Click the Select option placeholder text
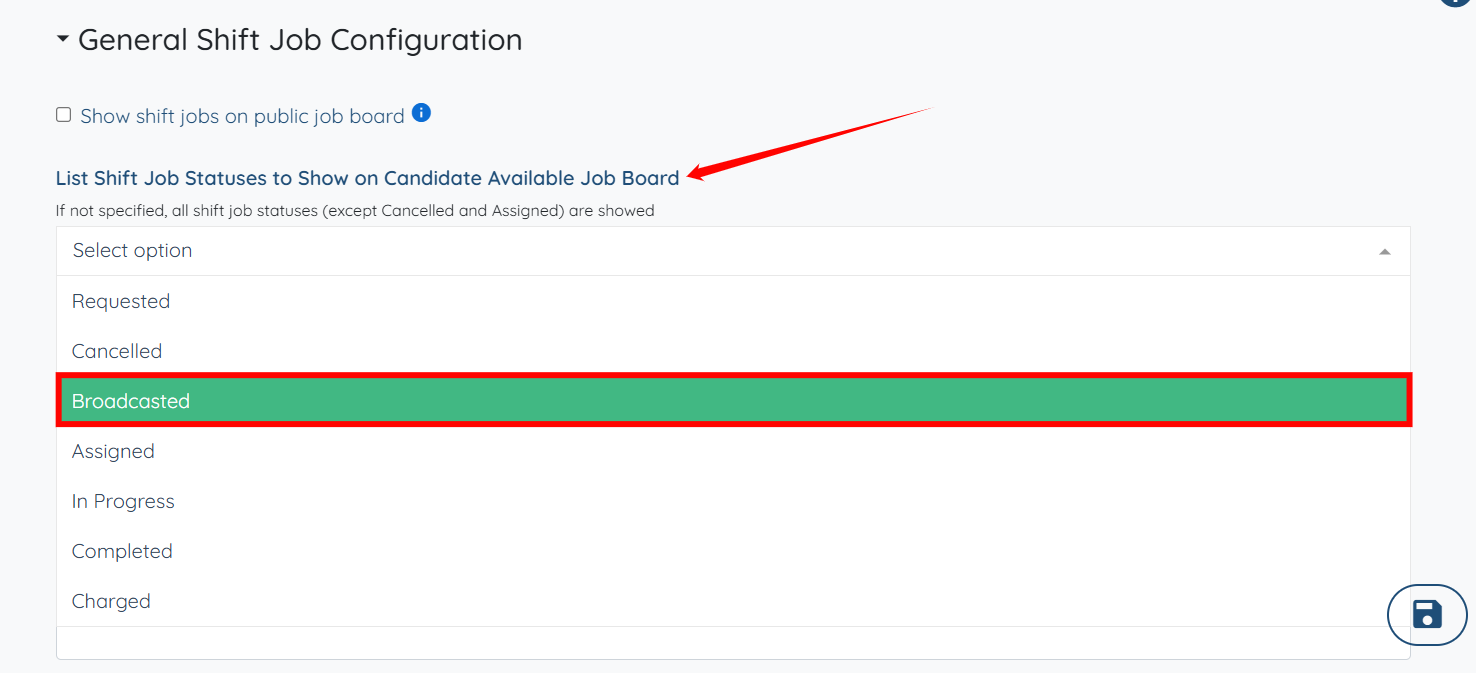The height and width of the screenshot is (673, 1478). [132, 251]
